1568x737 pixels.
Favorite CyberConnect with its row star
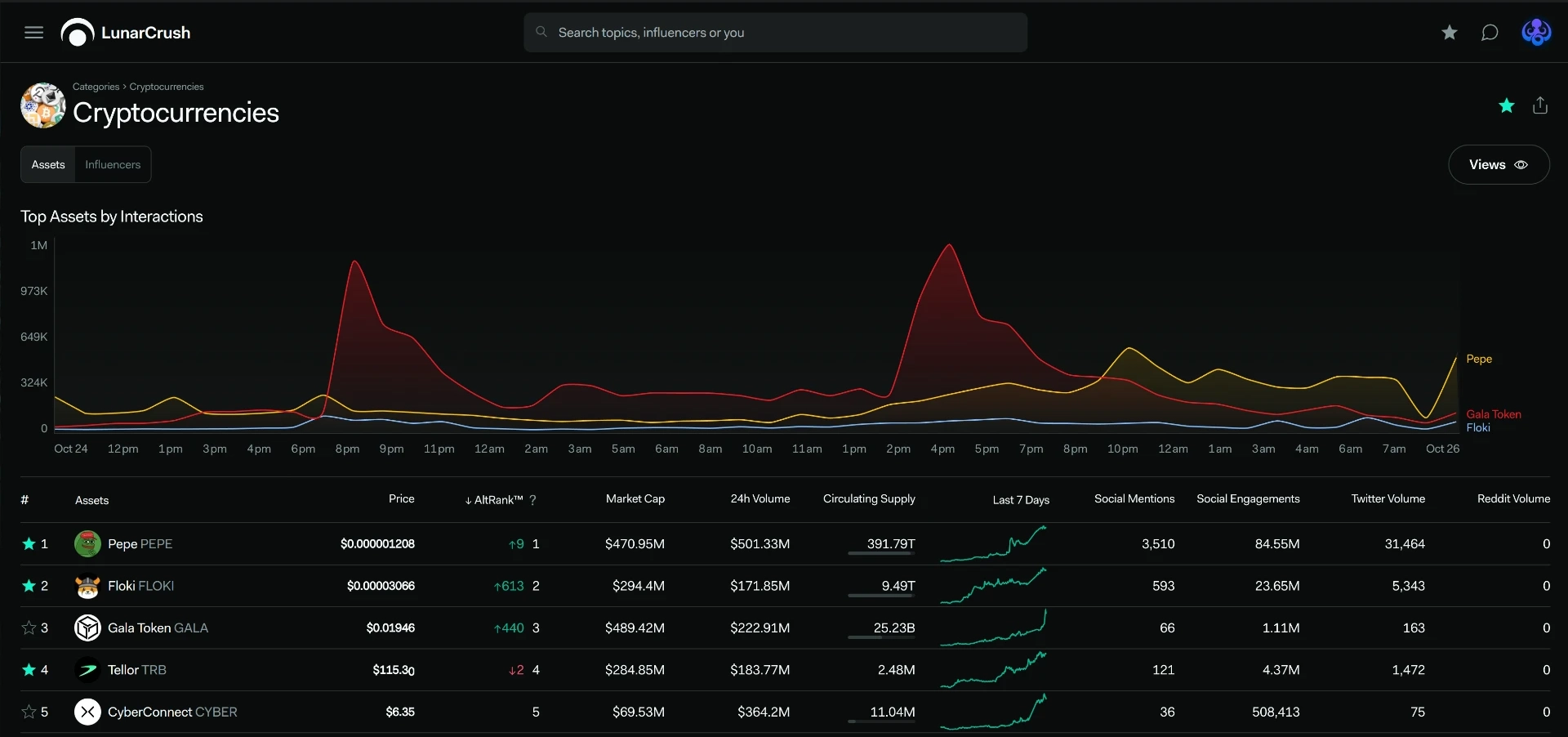[x=29, y=712]
